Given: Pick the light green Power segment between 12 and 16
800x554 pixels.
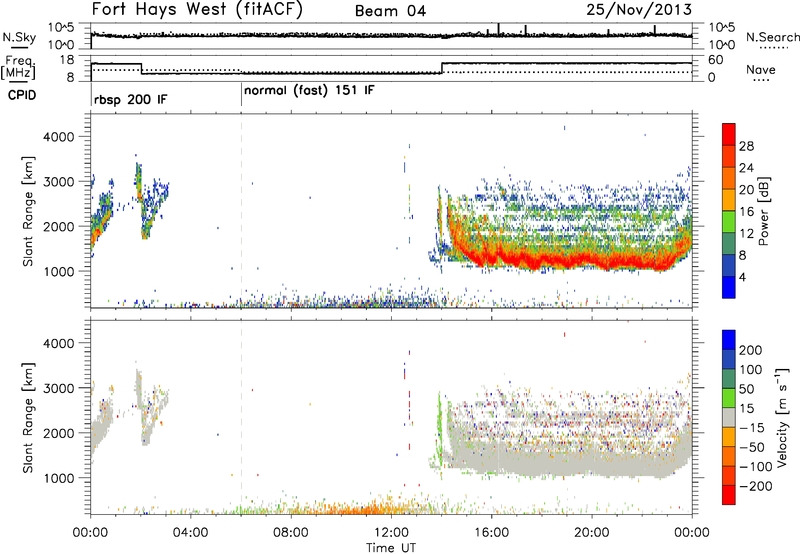Looking at the screenshot, I should (729, 222).
